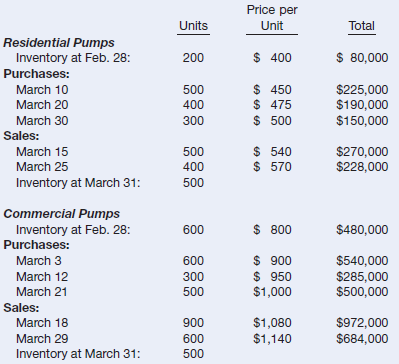Click the March 15 sales row label
The image size is (399, 364).
[x=42, y=152]
